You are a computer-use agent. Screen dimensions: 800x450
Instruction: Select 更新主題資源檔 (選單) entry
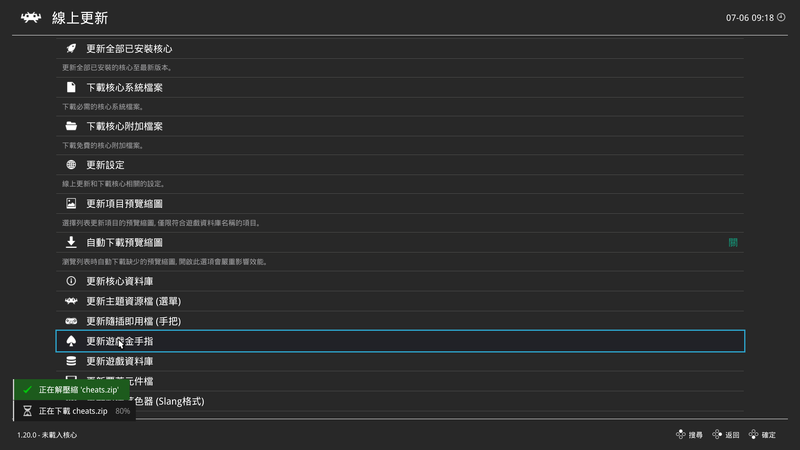[400, 301]
